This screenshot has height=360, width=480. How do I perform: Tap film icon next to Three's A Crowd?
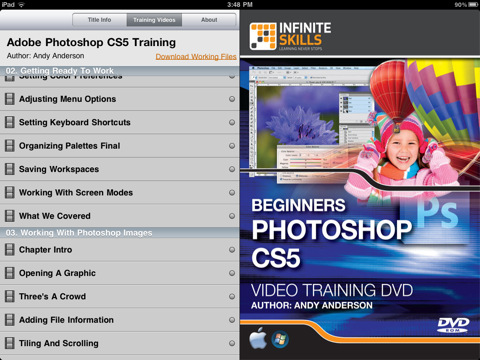click(x=10, y=296)
